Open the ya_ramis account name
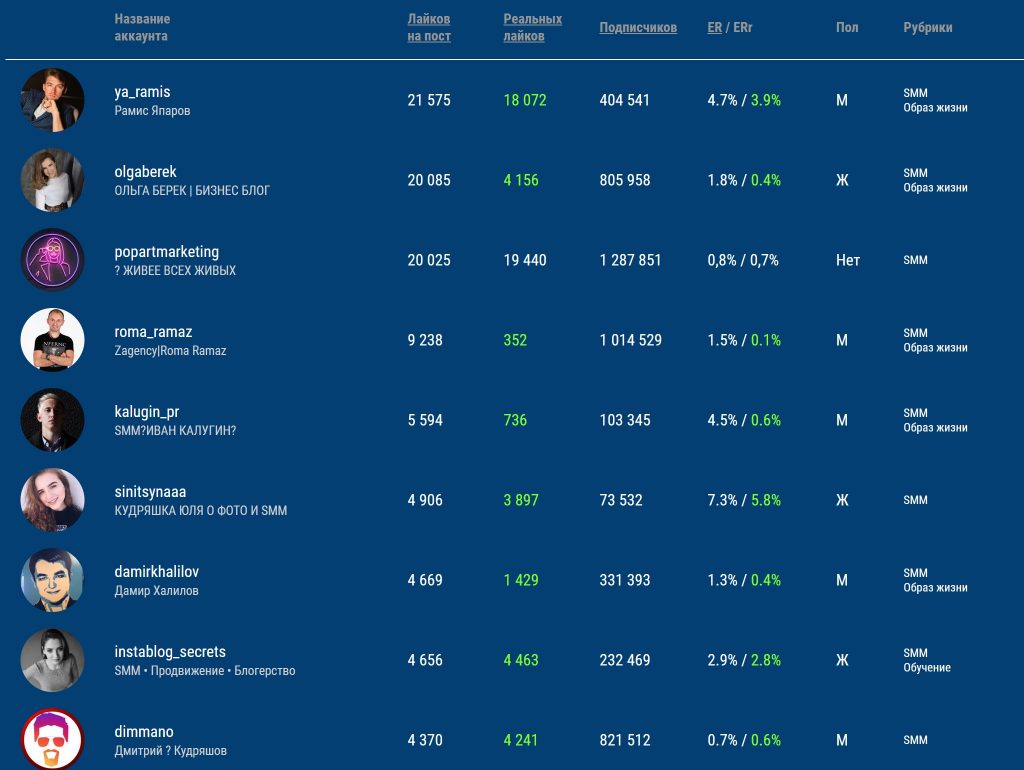 [142, 92]
